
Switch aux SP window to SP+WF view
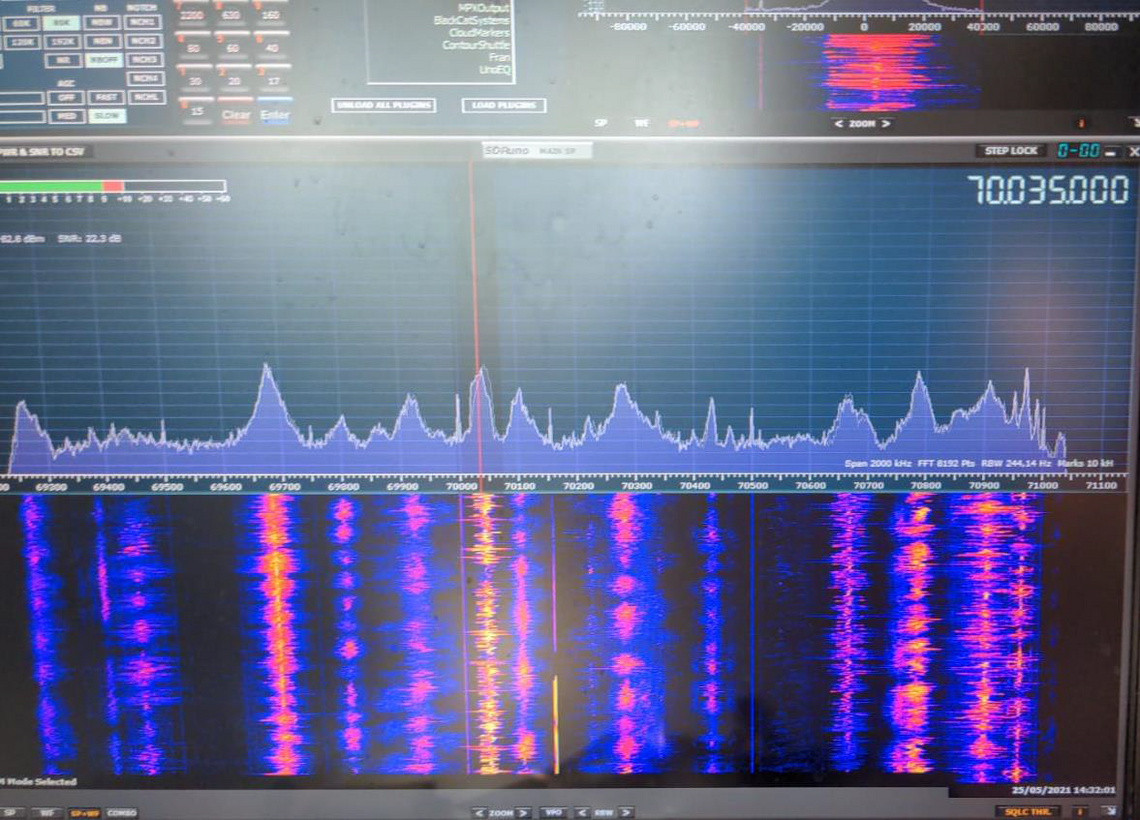683,124
